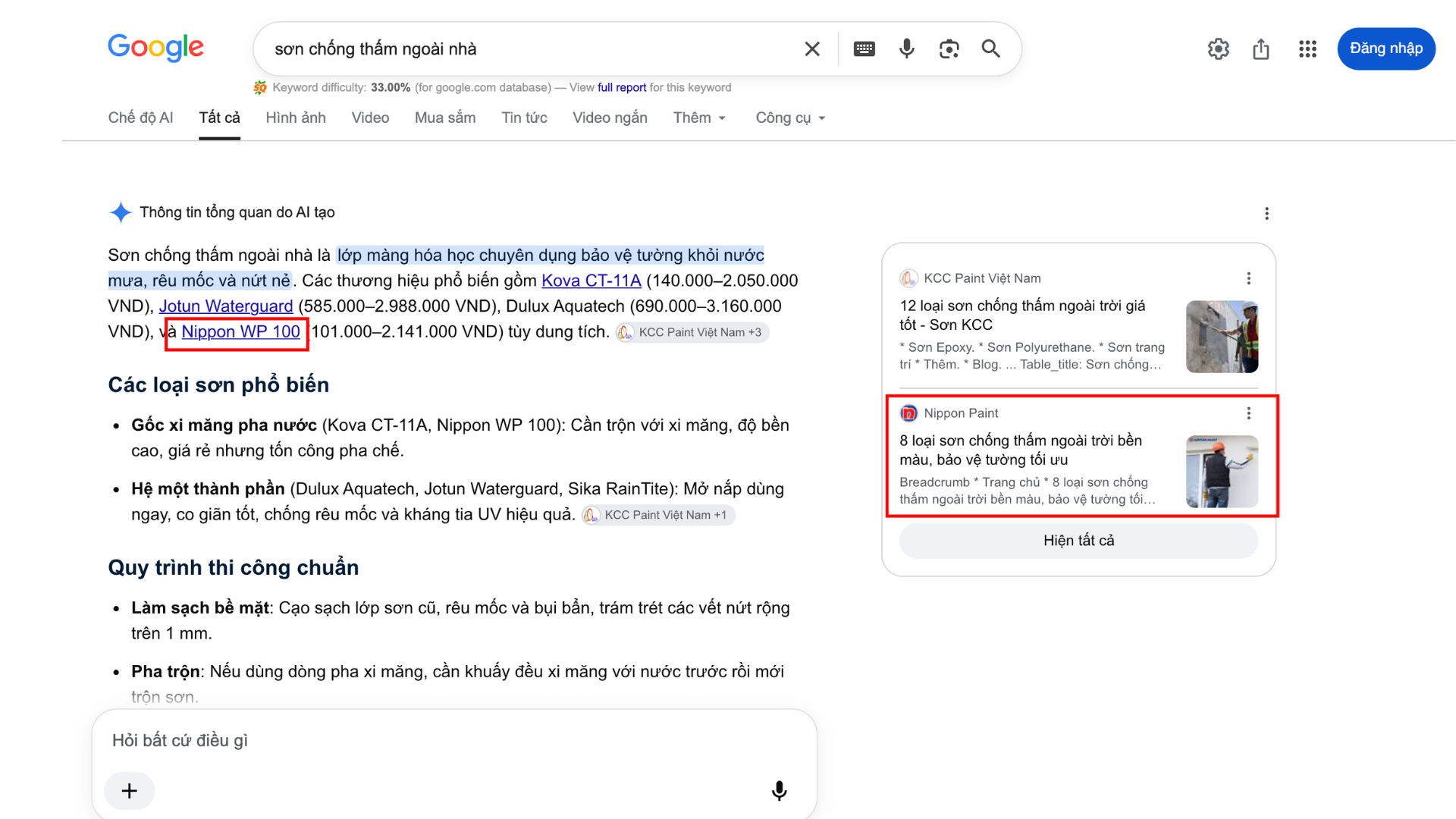Select the Tất cả tab
The image size is (1456, 819).
(x=219, y=118)
